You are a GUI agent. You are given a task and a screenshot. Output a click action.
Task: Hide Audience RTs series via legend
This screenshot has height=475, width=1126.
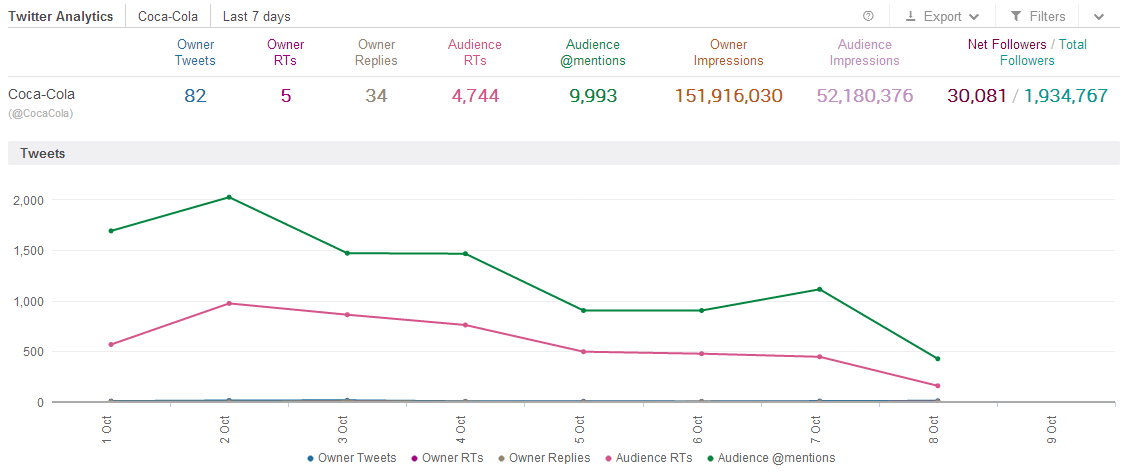(651, 458)
